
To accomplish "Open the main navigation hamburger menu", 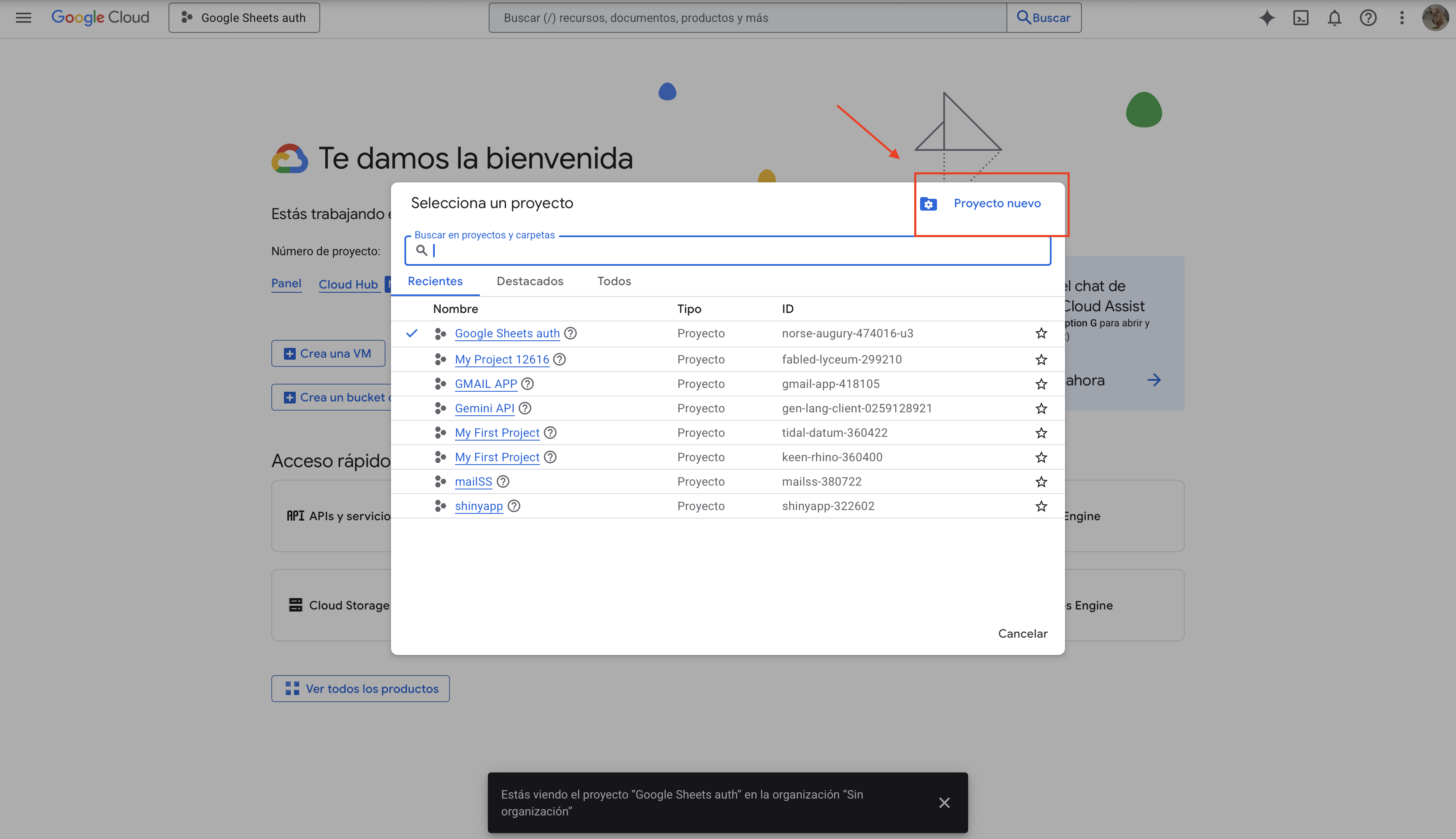I will tap(24, 18).
